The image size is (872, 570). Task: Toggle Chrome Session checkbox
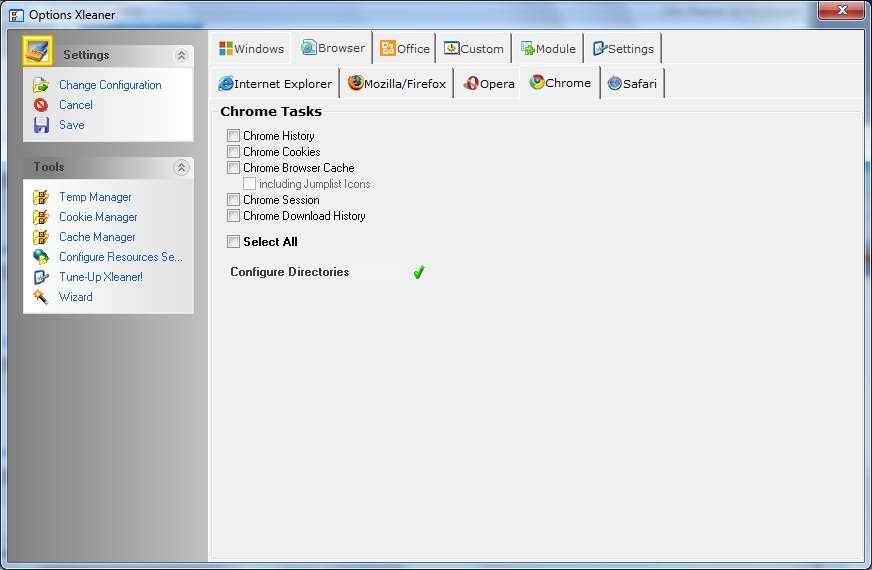coord(234,200)
